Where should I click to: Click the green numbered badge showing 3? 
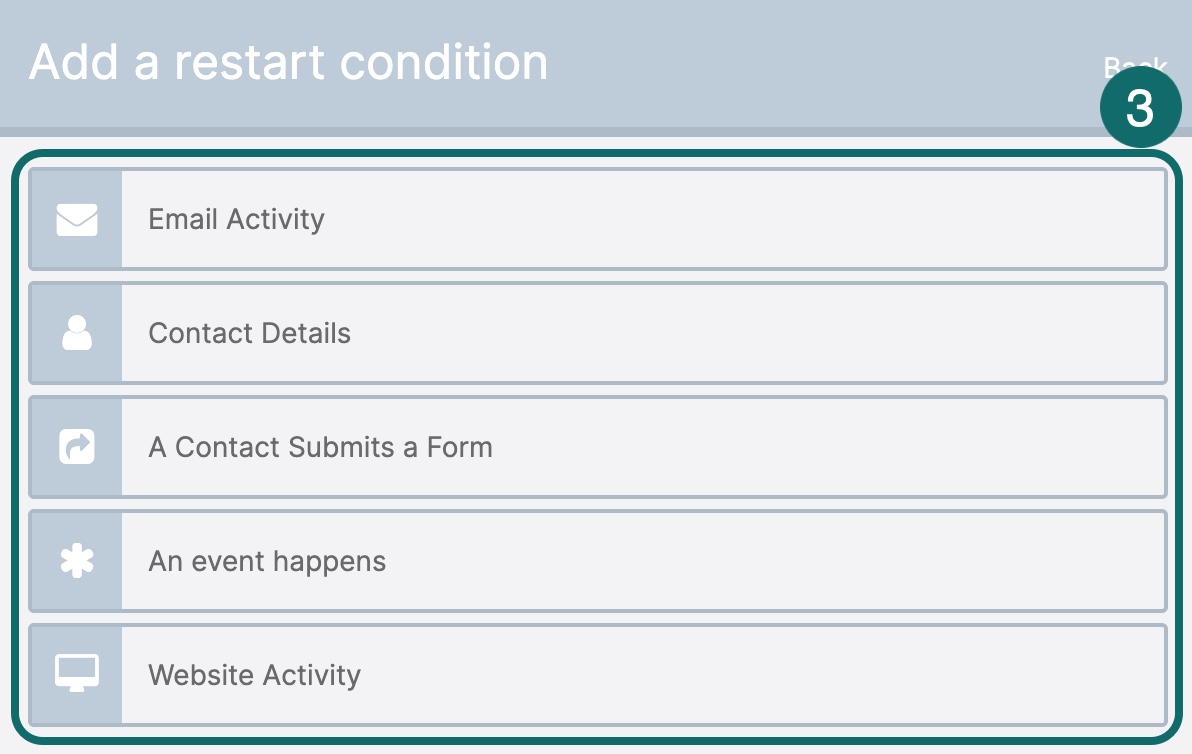point(1140,106)
